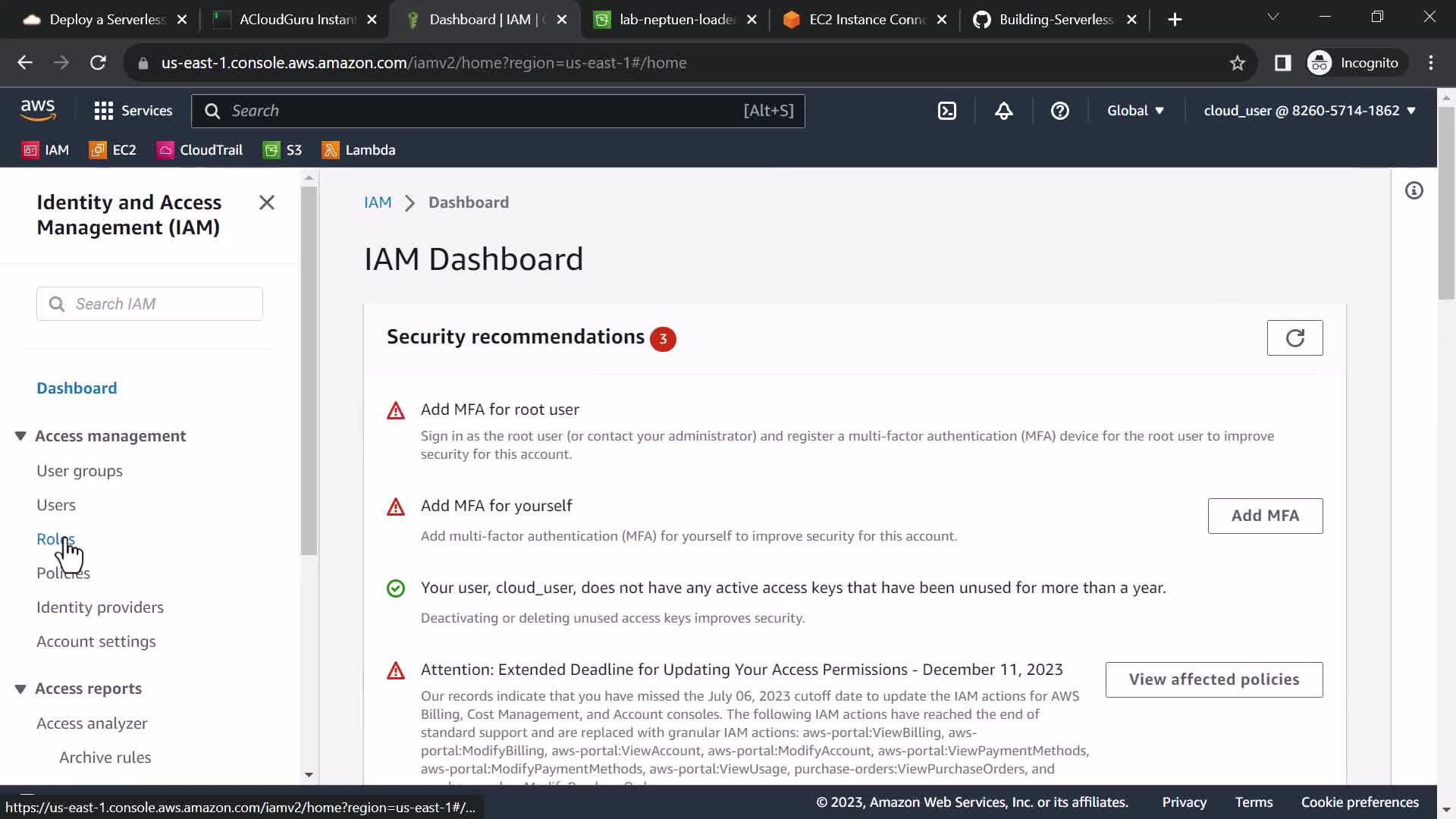Image resolution: width=1456 pixels, height=819 pixels.
Task: Open CloudTrail favorites shortcut
Action: pos(200,150)
